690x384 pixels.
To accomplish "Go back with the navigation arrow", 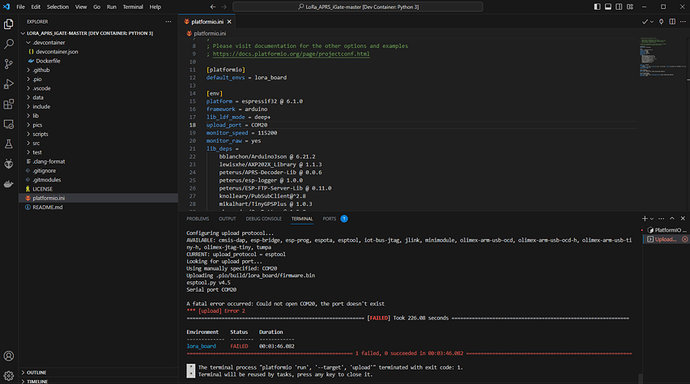I will 213,7.
